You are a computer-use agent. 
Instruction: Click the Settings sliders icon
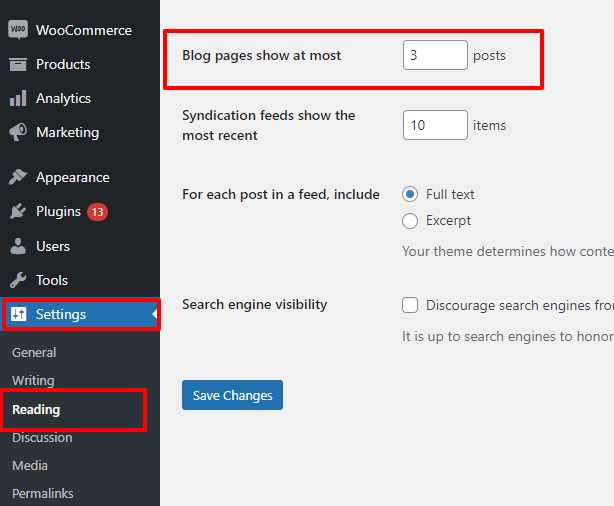19,314
